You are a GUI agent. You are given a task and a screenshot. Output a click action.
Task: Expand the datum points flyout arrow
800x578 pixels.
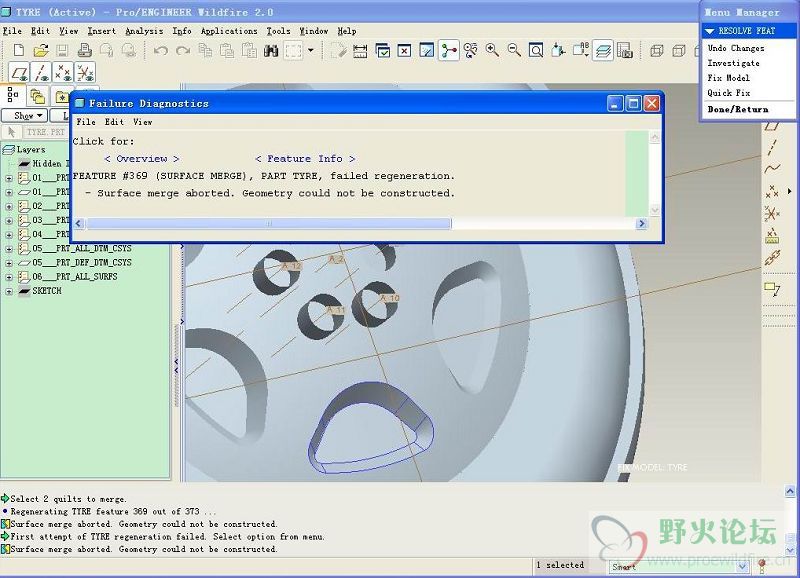(x=789, y=191)
